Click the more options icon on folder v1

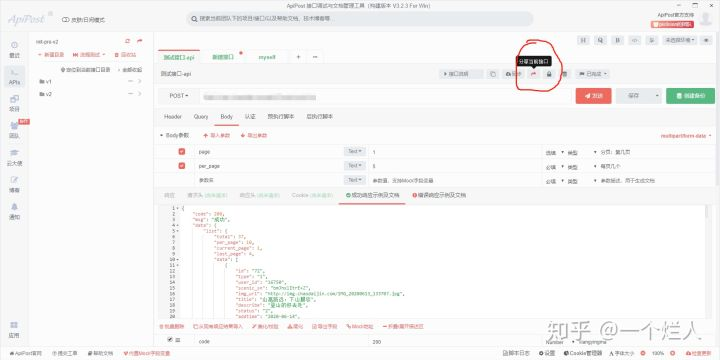click(130, 82)
